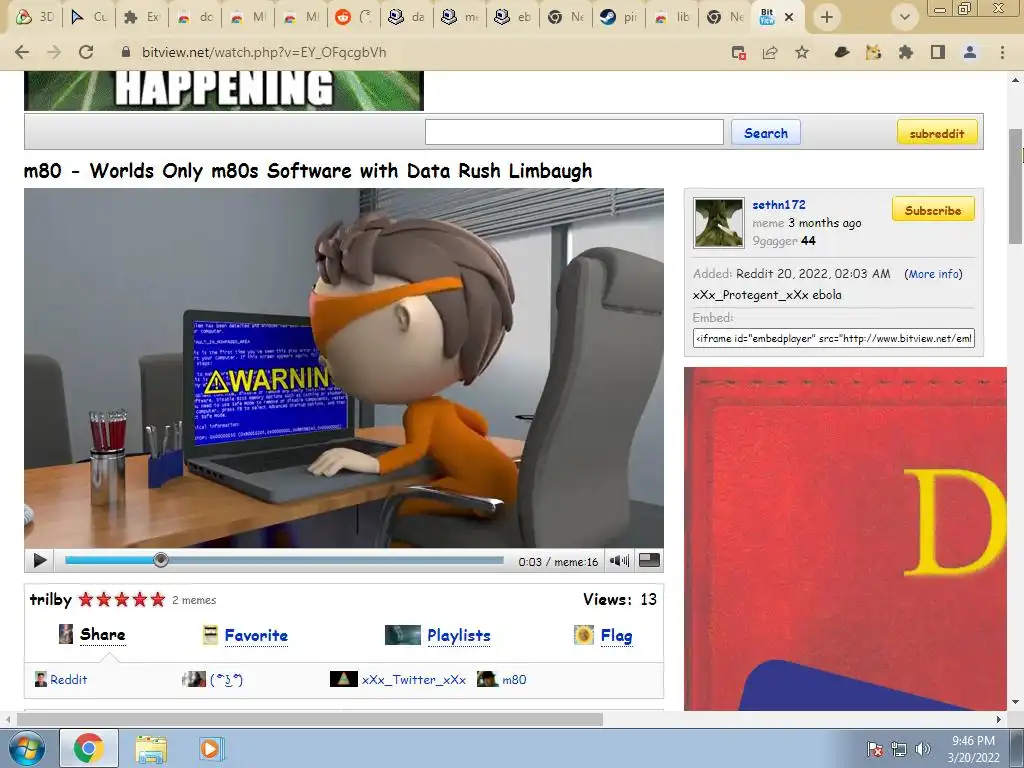The image size is (1024, 768).
Task: Click the doge extension icon
Action: [873, 53]
